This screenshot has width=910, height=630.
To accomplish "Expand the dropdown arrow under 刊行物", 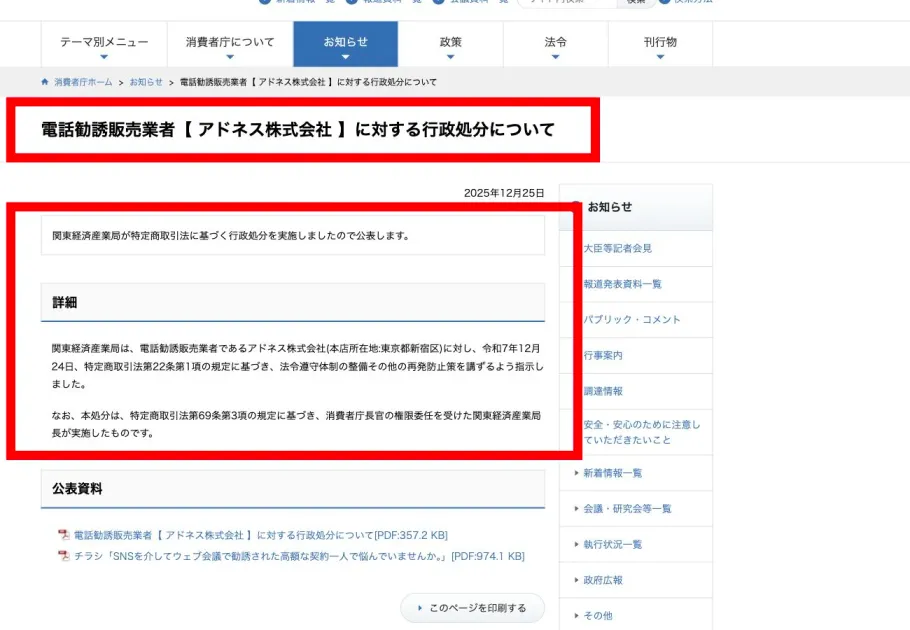I will 660,57.
